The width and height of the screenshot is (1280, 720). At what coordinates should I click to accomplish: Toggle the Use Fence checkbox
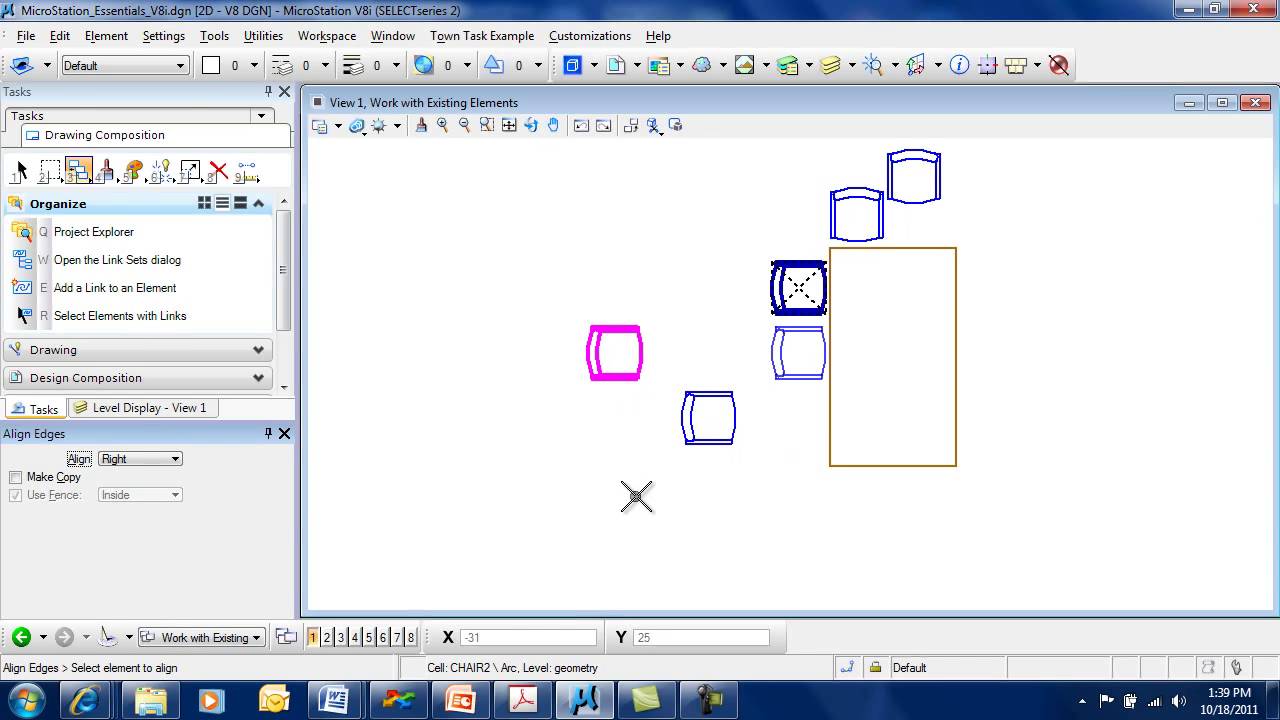click(15, 495)
